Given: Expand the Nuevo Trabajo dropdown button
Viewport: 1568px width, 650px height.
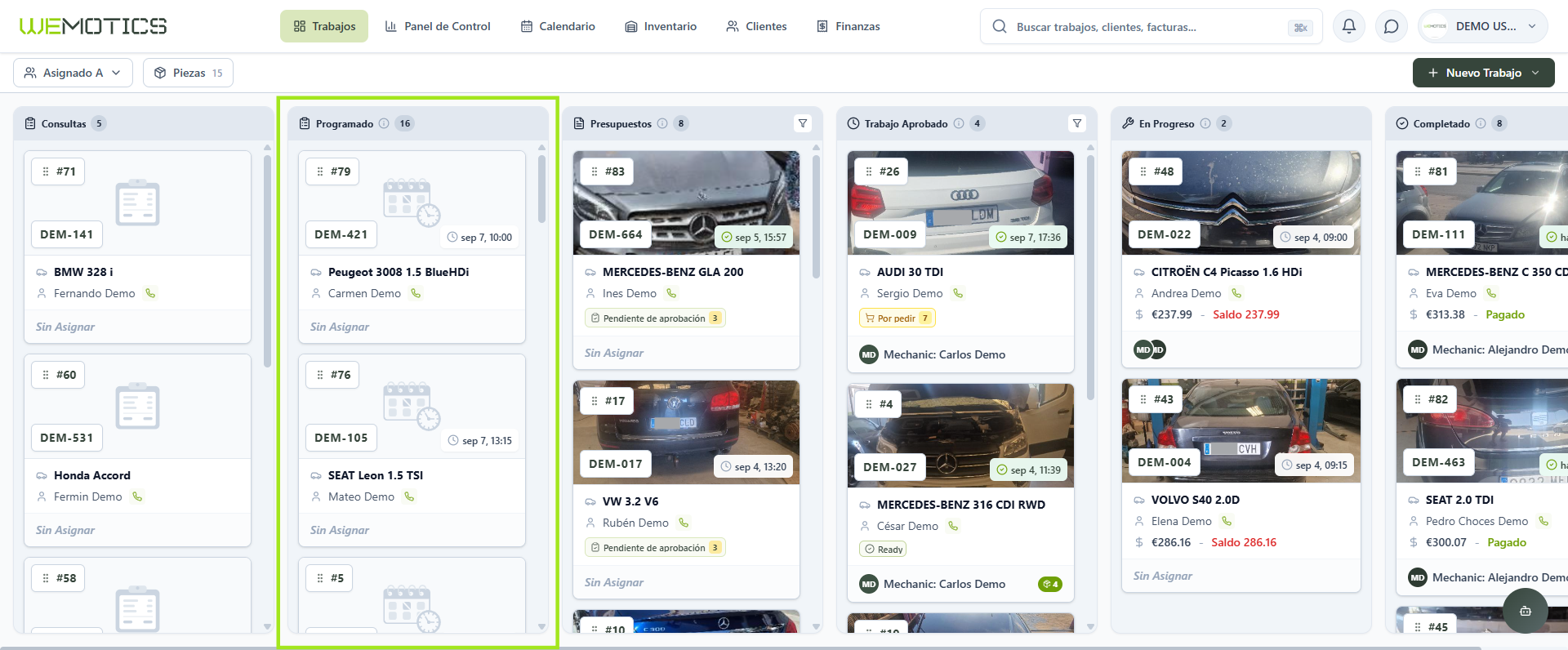Looking at the screenshot, I should pos(1484,73).
